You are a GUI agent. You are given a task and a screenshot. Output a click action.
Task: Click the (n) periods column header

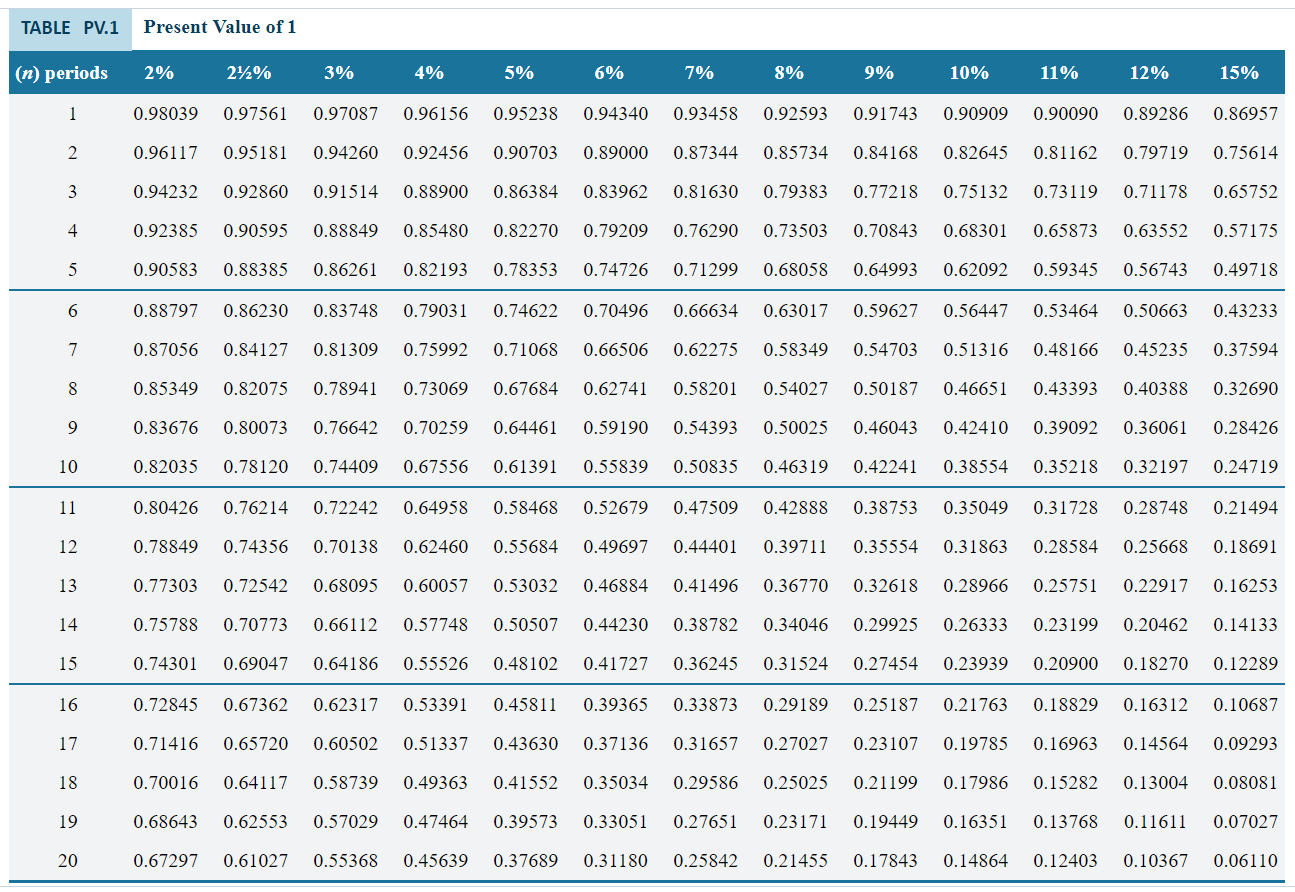click(61, 72)
